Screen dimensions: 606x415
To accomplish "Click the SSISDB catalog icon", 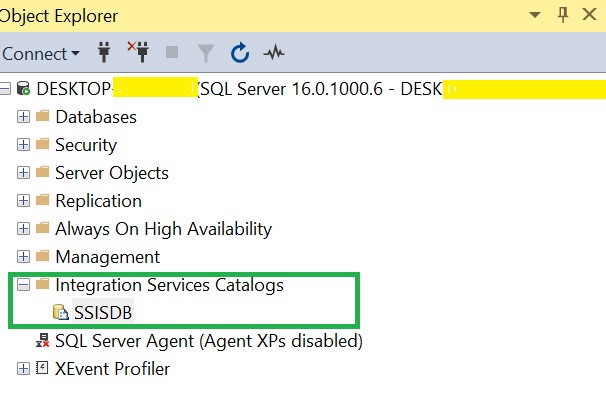I will (x=60, y=312).
